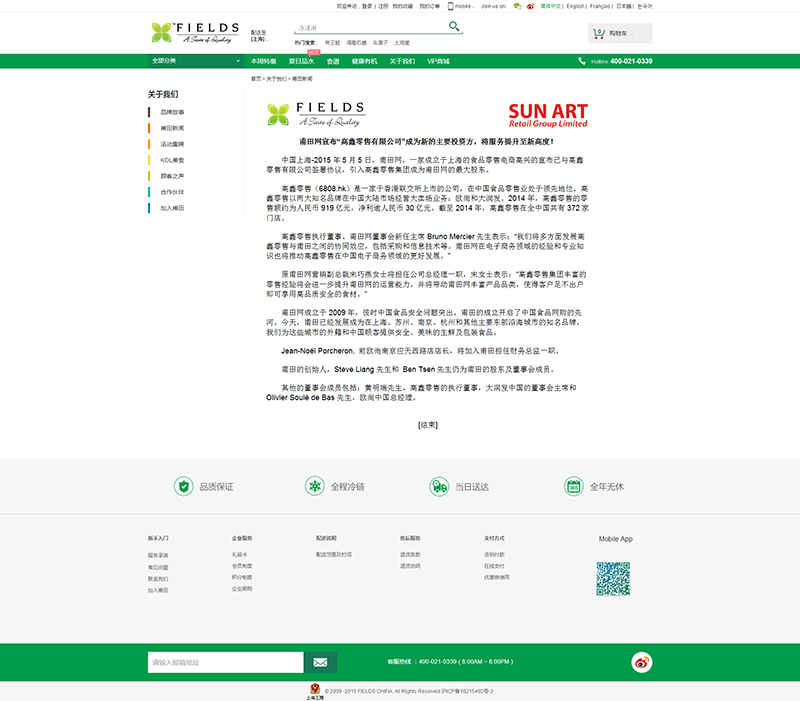Click the 365 calendar icon
800x701 pixels.
(x=573, y=486)
